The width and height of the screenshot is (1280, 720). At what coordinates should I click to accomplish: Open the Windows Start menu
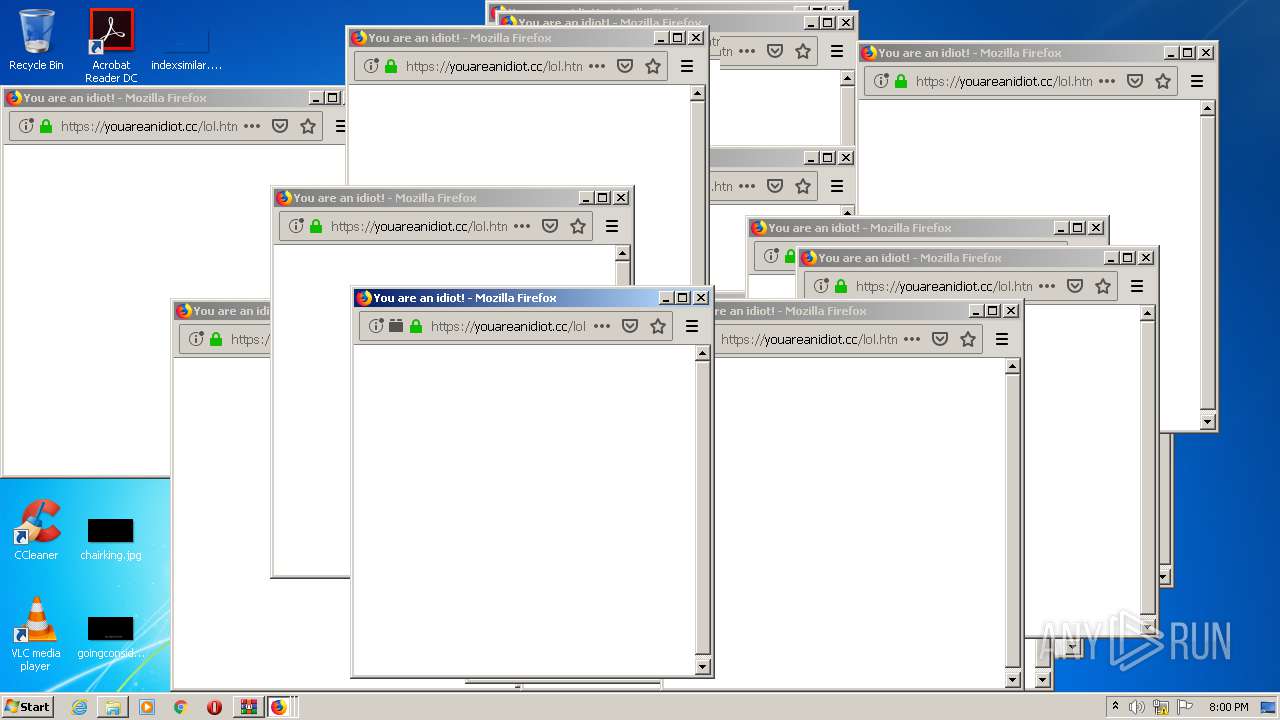click(27, 706)
